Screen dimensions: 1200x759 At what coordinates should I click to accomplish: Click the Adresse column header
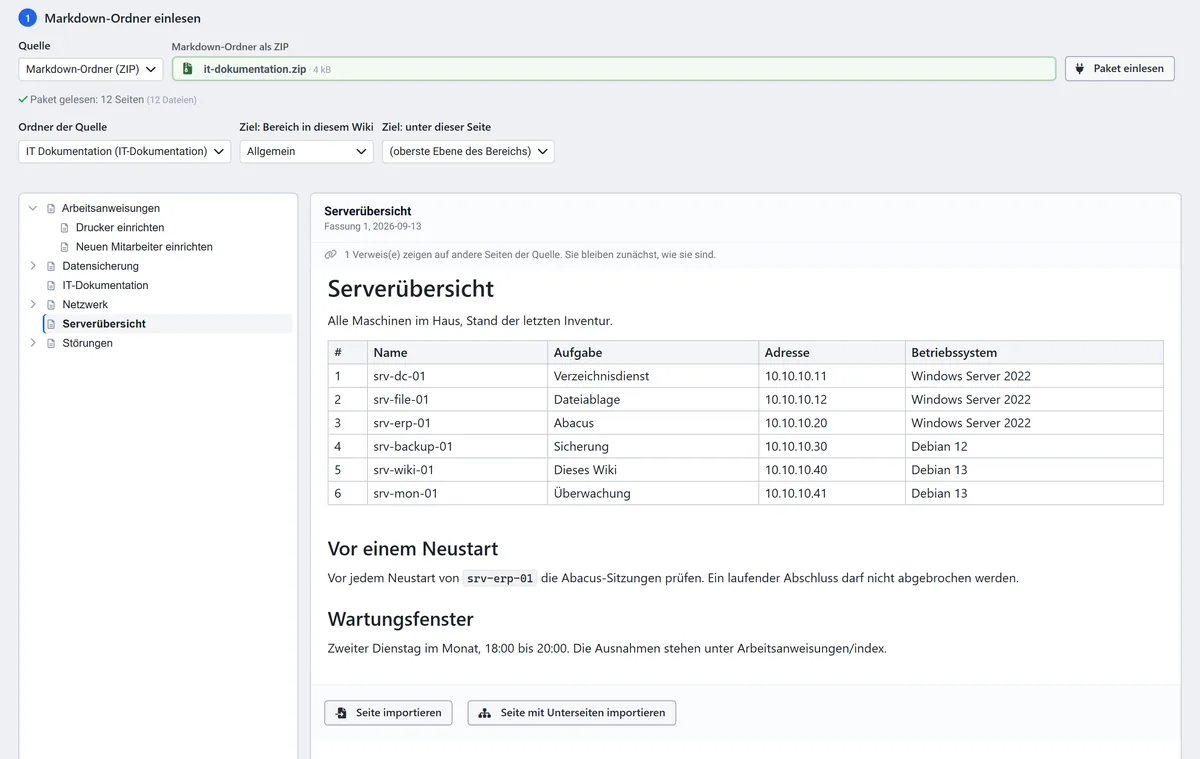pyautogui.click(x=832, y=352)
